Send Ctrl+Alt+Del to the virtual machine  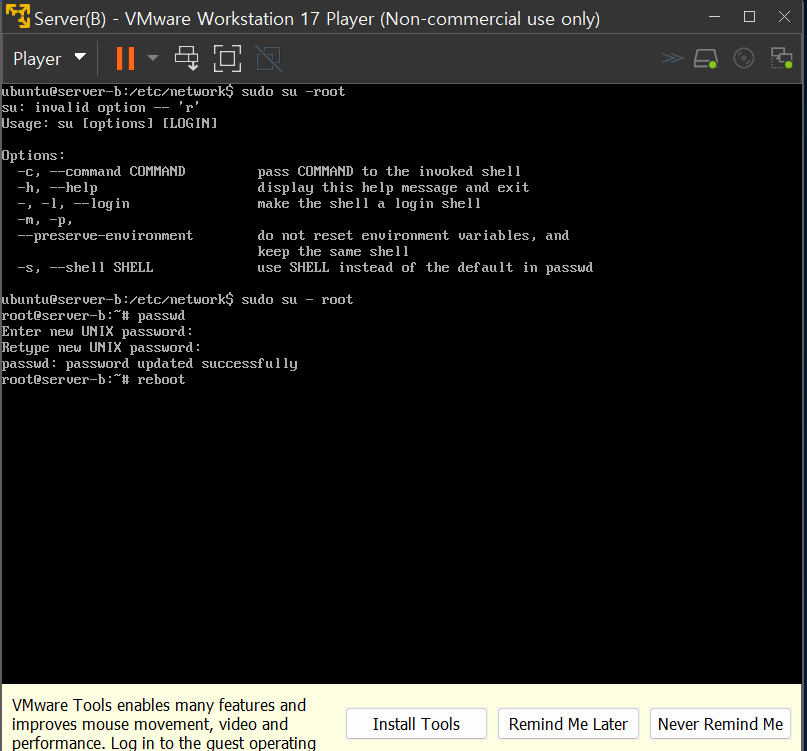186,58
